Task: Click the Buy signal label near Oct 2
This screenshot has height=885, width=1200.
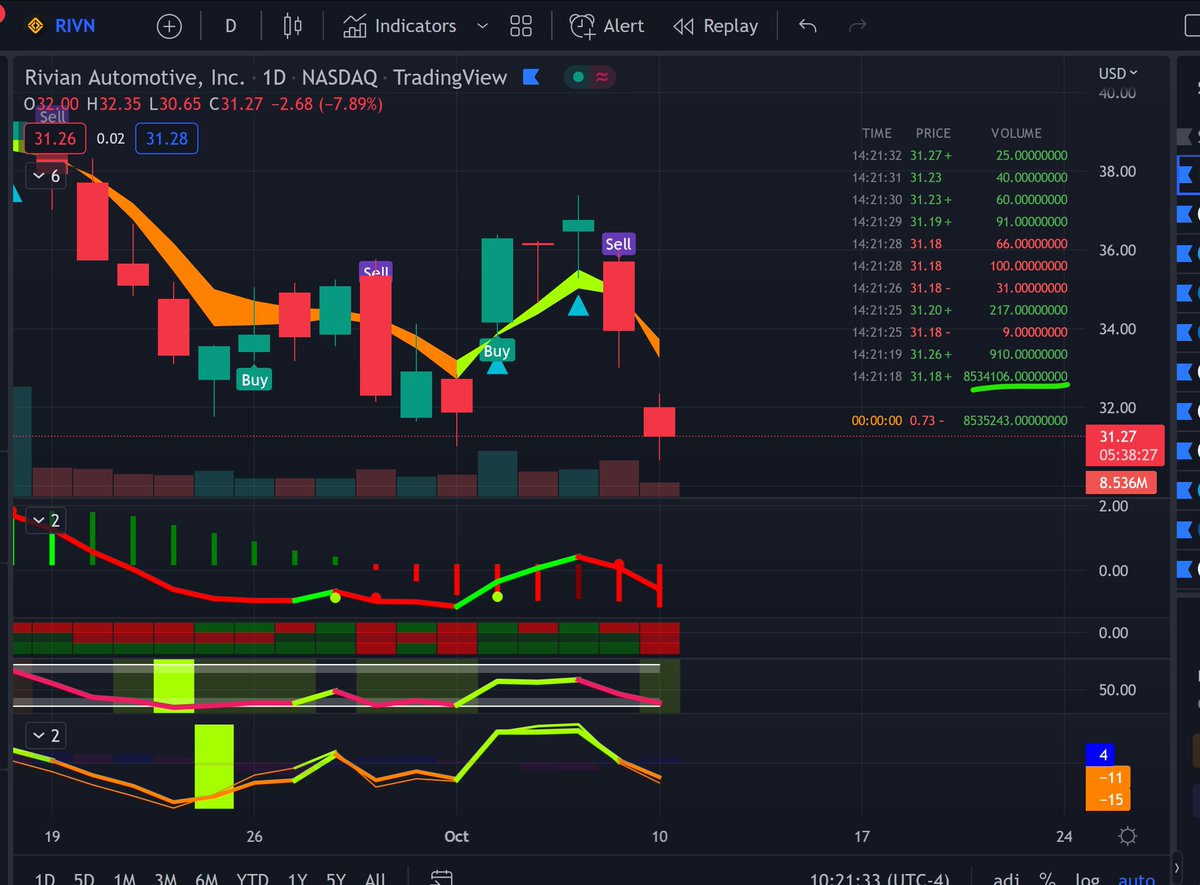Action: (x=496, y=351)
